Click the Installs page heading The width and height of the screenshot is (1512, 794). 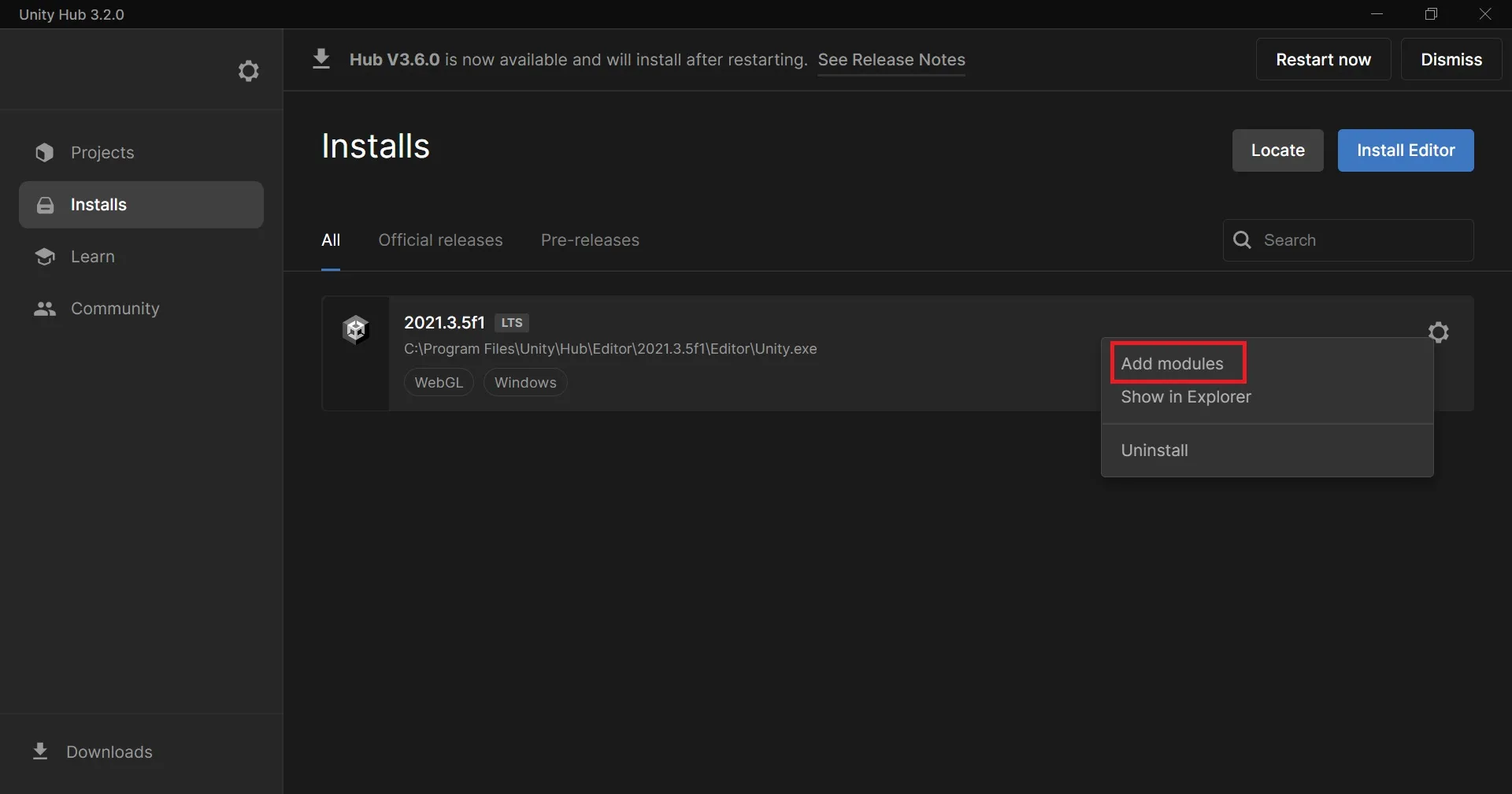click(x=376, y=147)
